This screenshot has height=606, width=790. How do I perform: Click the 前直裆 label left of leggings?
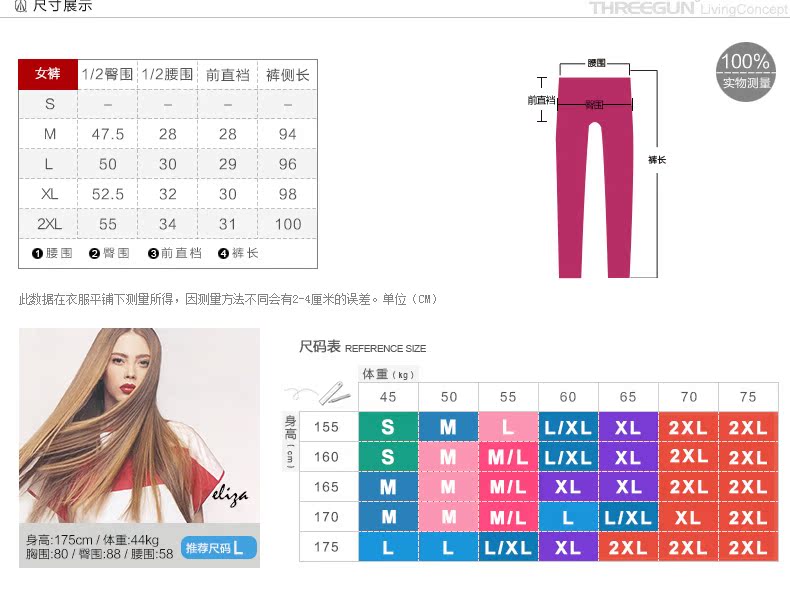pyautogui.click(x=542, y=100)
